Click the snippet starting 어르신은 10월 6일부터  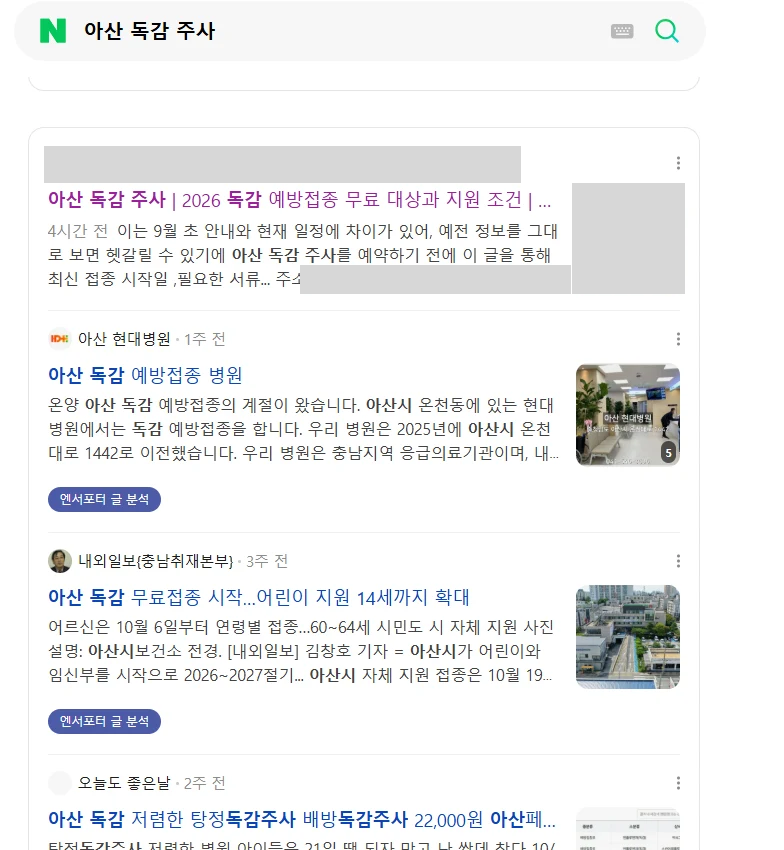pyautogui.click(x=301, y=651)
